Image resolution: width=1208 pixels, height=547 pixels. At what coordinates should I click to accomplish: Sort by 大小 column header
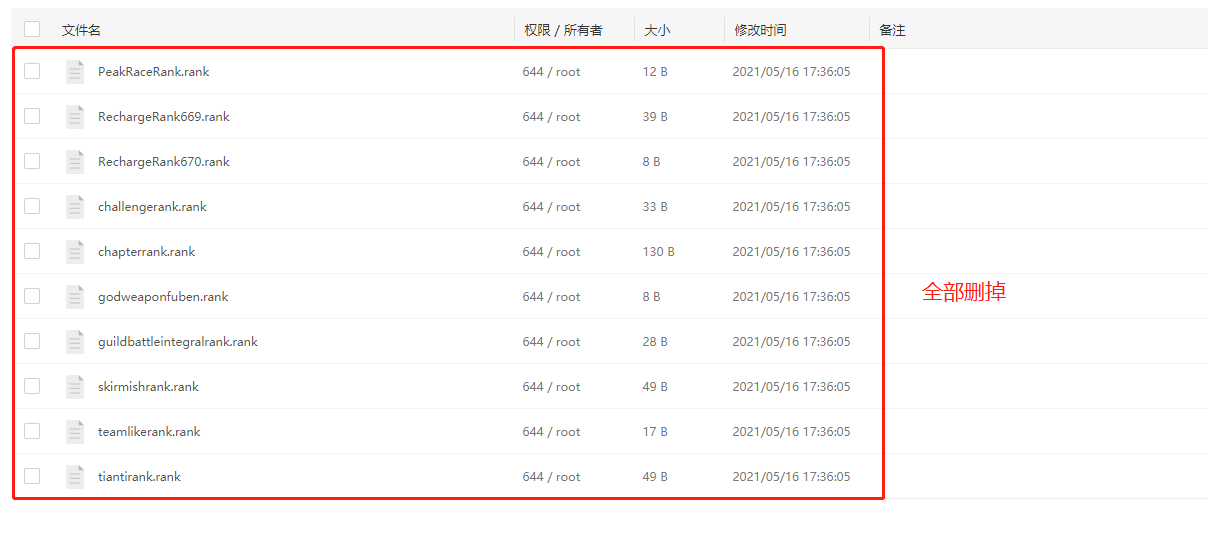tap(657, 30)
